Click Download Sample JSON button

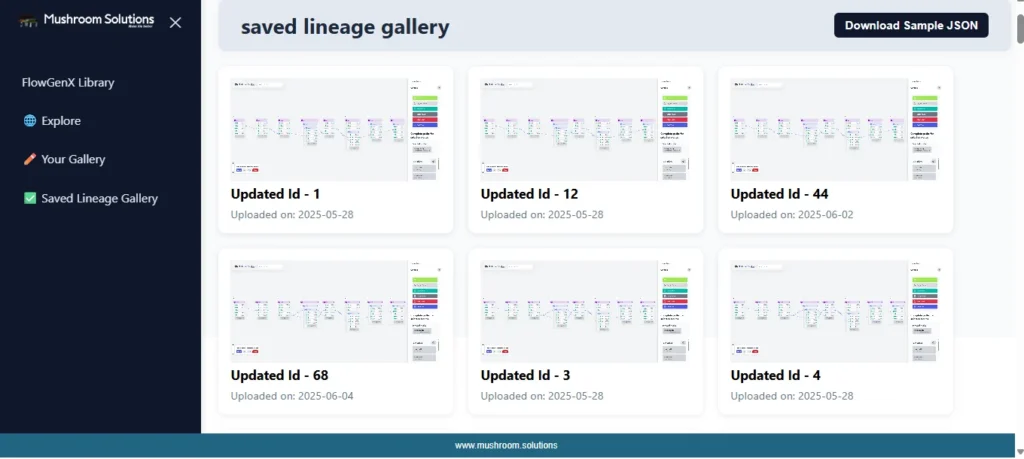910,26
